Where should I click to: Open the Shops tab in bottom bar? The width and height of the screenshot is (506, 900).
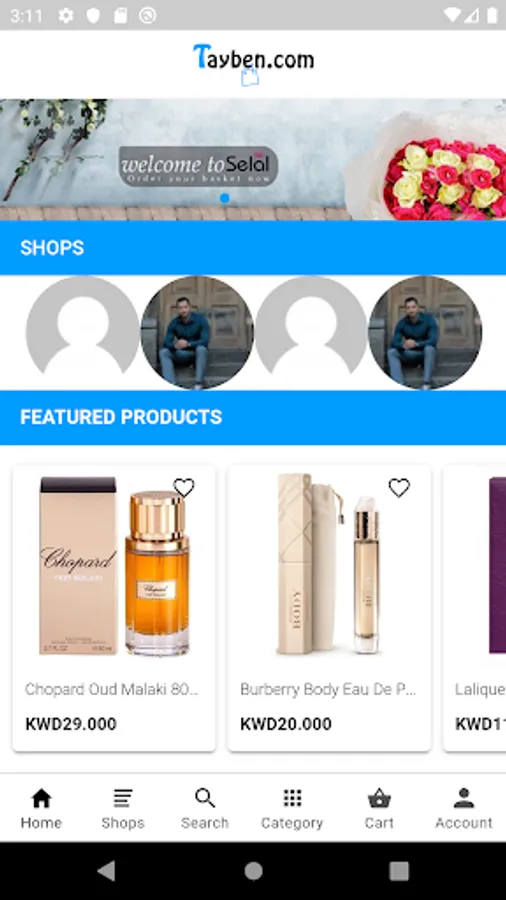tap(123, 809)
